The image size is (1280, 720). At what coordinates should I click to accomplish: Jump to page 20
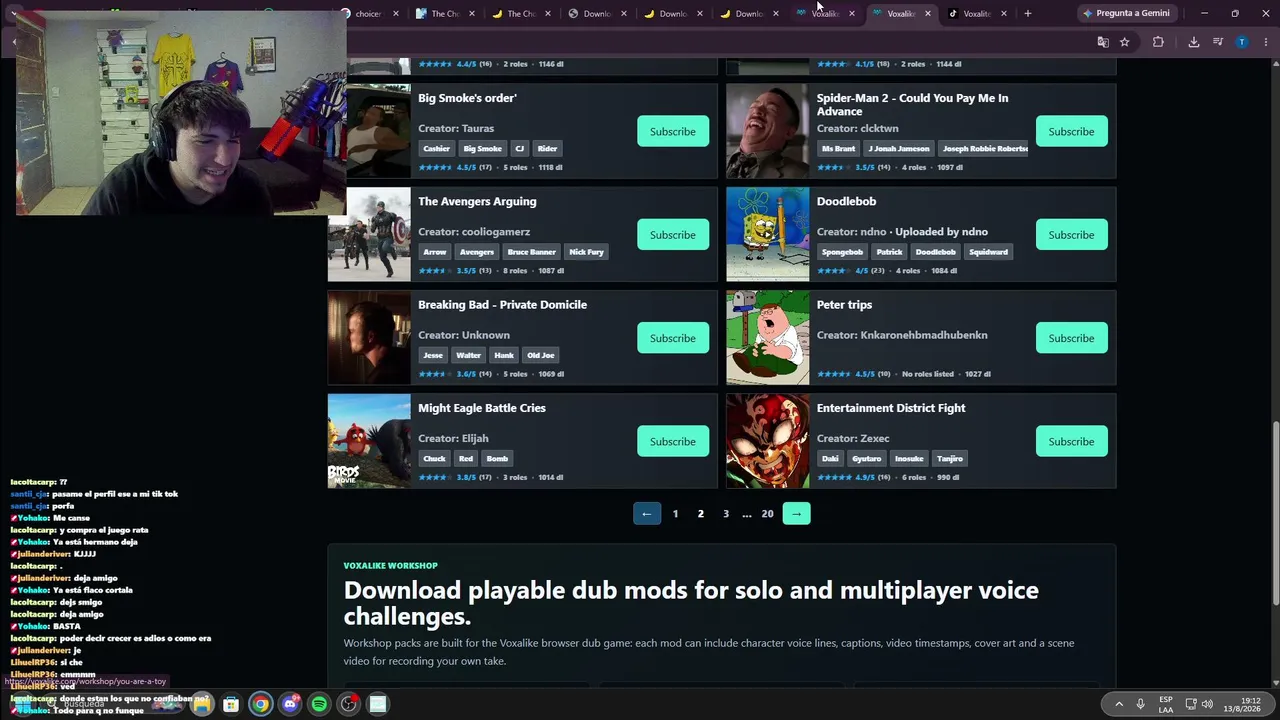pyautogui.click(x=767, y=514)
